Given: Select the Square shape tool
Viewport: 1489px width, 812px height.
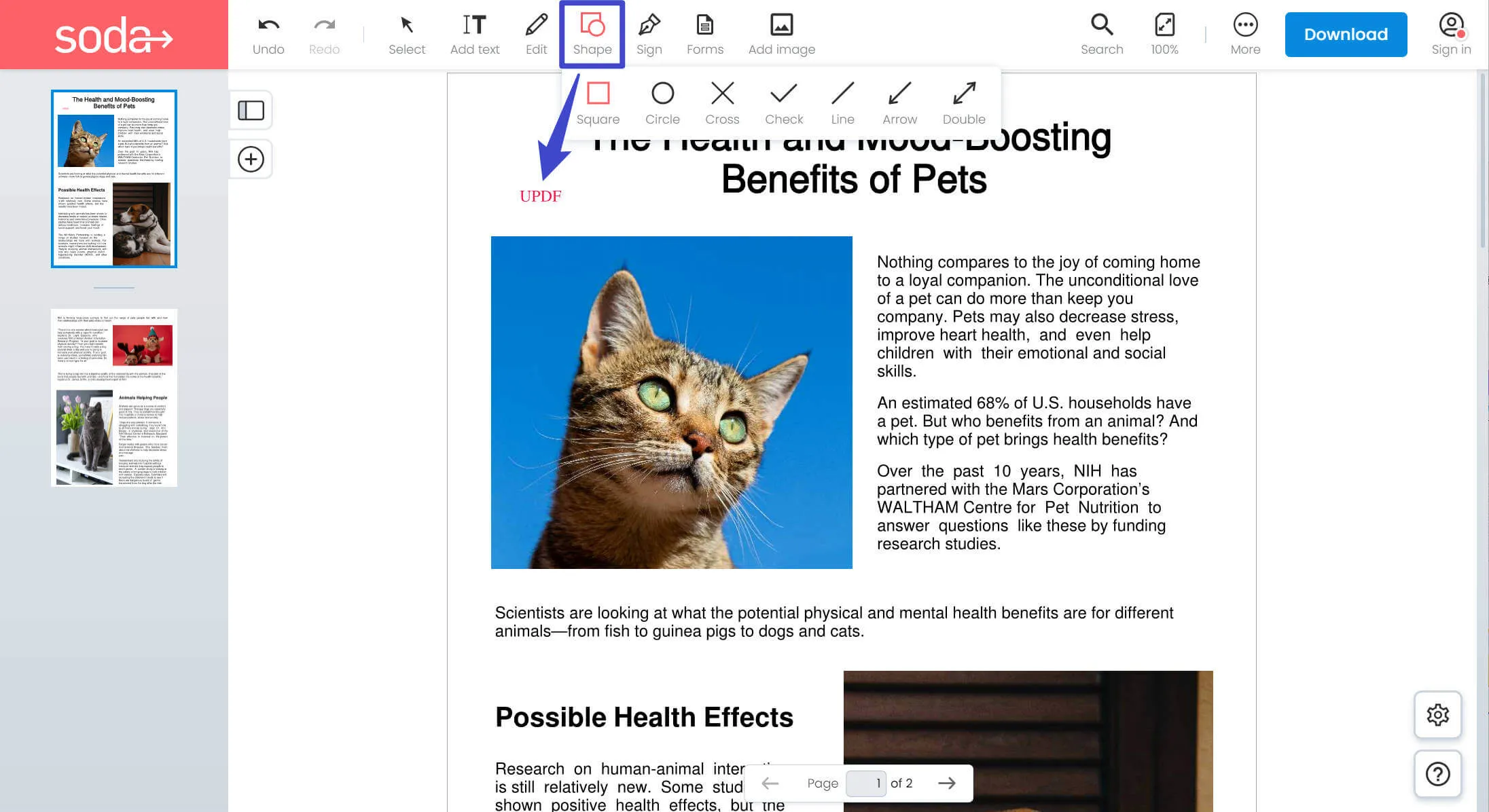Looking at the screenshot, I should 598,93.
